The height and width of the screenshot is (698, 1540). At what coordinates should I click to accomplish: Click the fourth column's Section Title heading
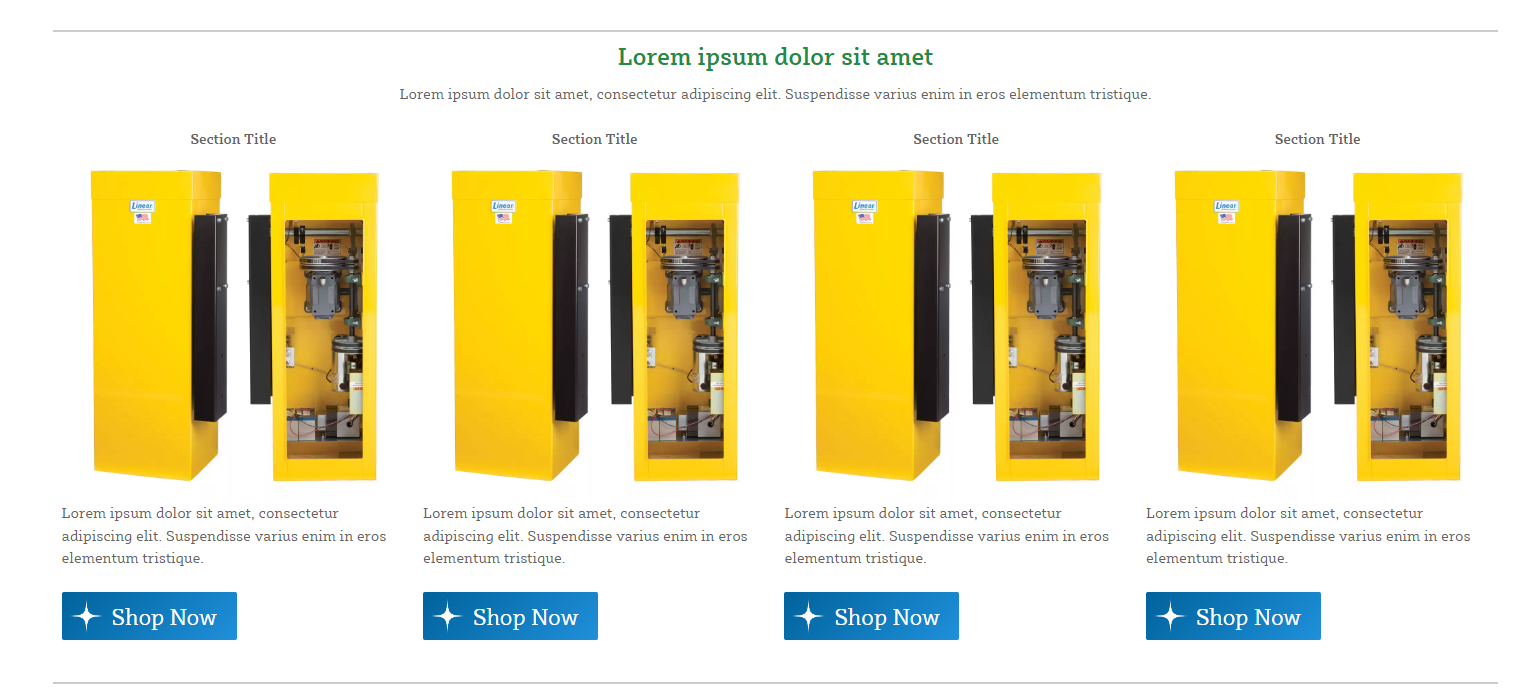tap(1317, 139)
